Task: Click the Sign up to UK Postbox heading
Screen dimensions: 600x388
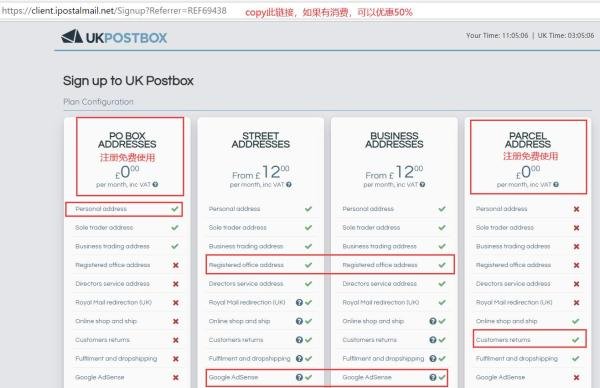Action: (x=128, y=81)
